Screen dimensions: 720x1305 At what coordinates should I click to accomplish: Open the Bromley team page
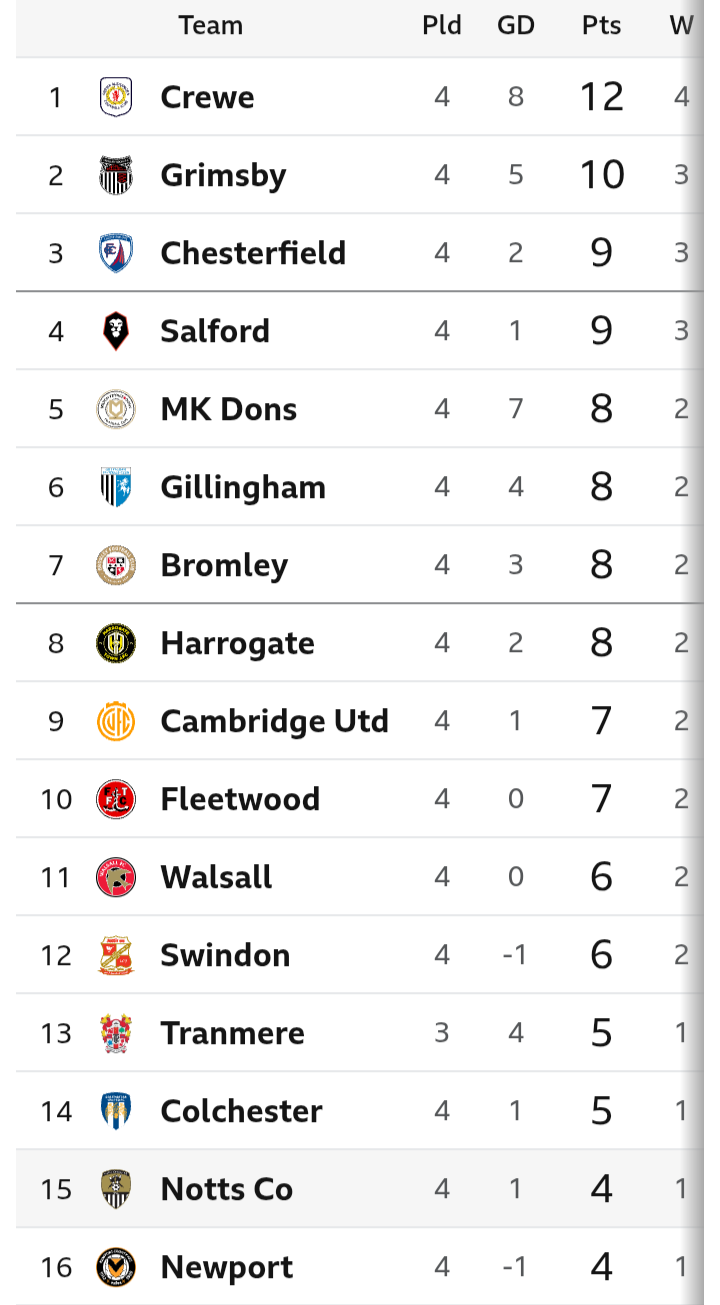224,566
